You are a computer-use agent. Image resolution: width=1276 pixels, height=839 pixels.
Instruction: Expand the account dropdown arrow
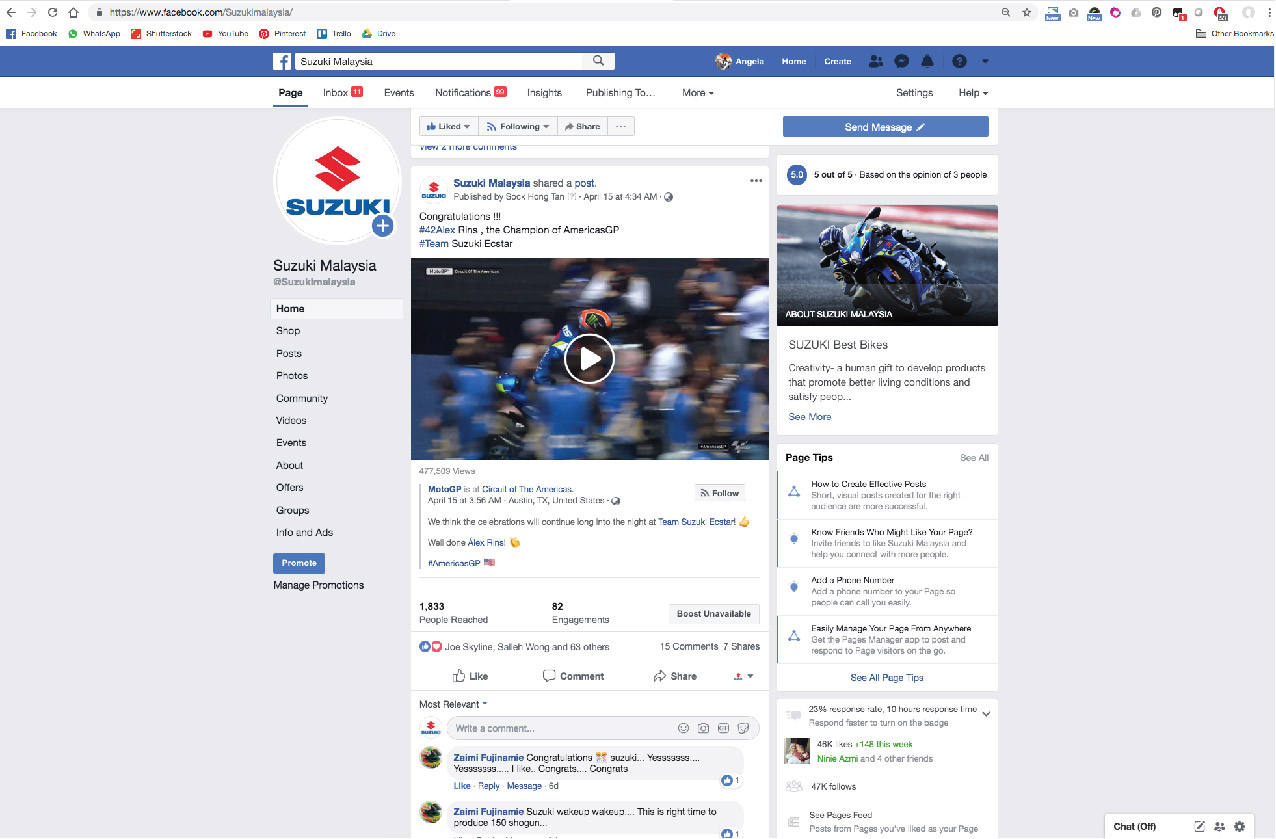coord(985,61)
